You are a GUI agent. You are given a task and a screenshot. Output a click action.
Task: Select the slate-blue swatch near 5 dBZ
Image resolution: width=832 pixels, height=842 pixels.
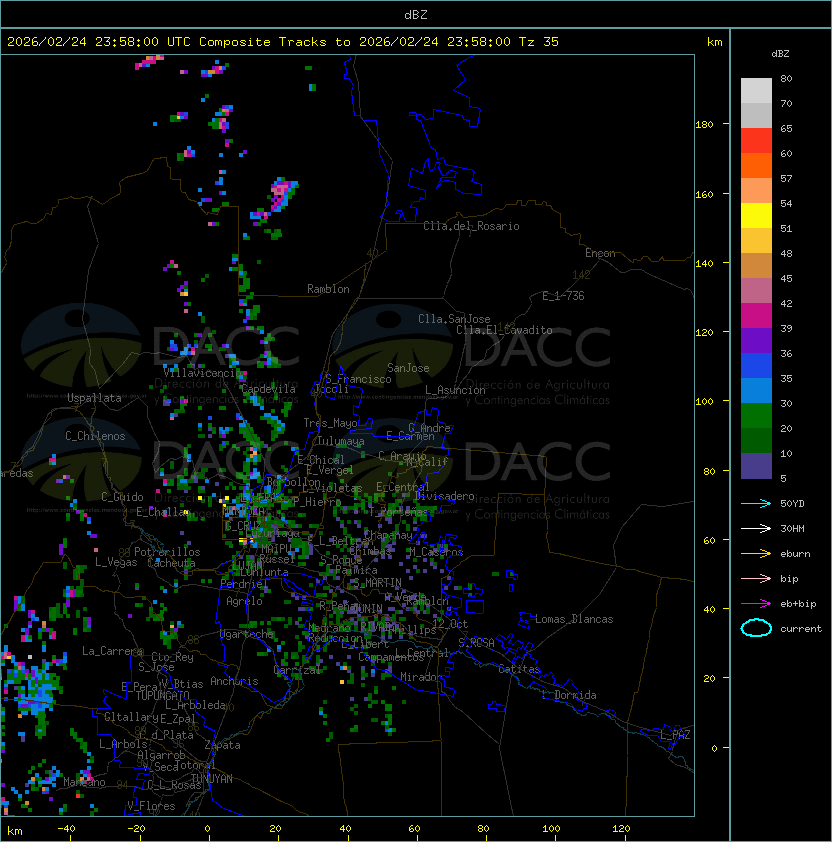point(756,466)
